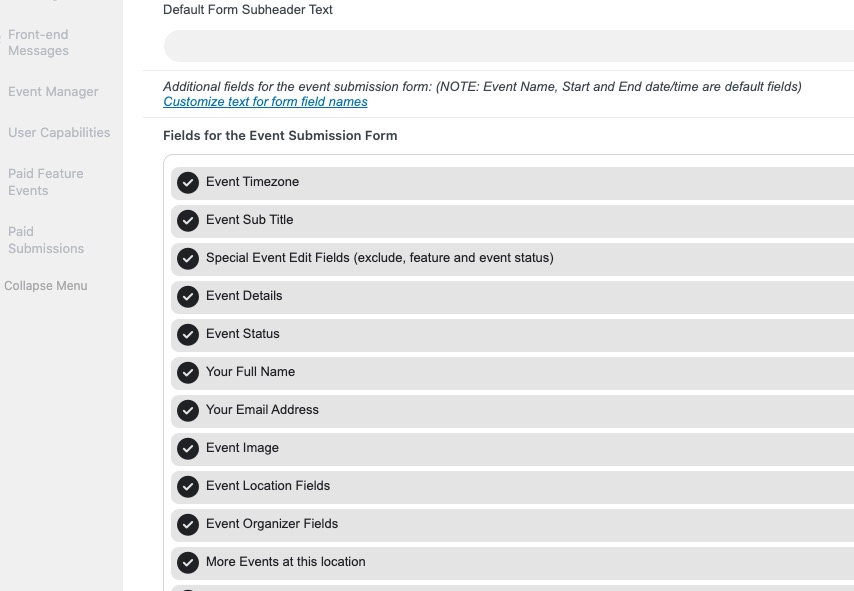The height and width of the screenshot is (591, 854).
Task: Open Paid Submissions section
Action: click(x=46, y=240)
